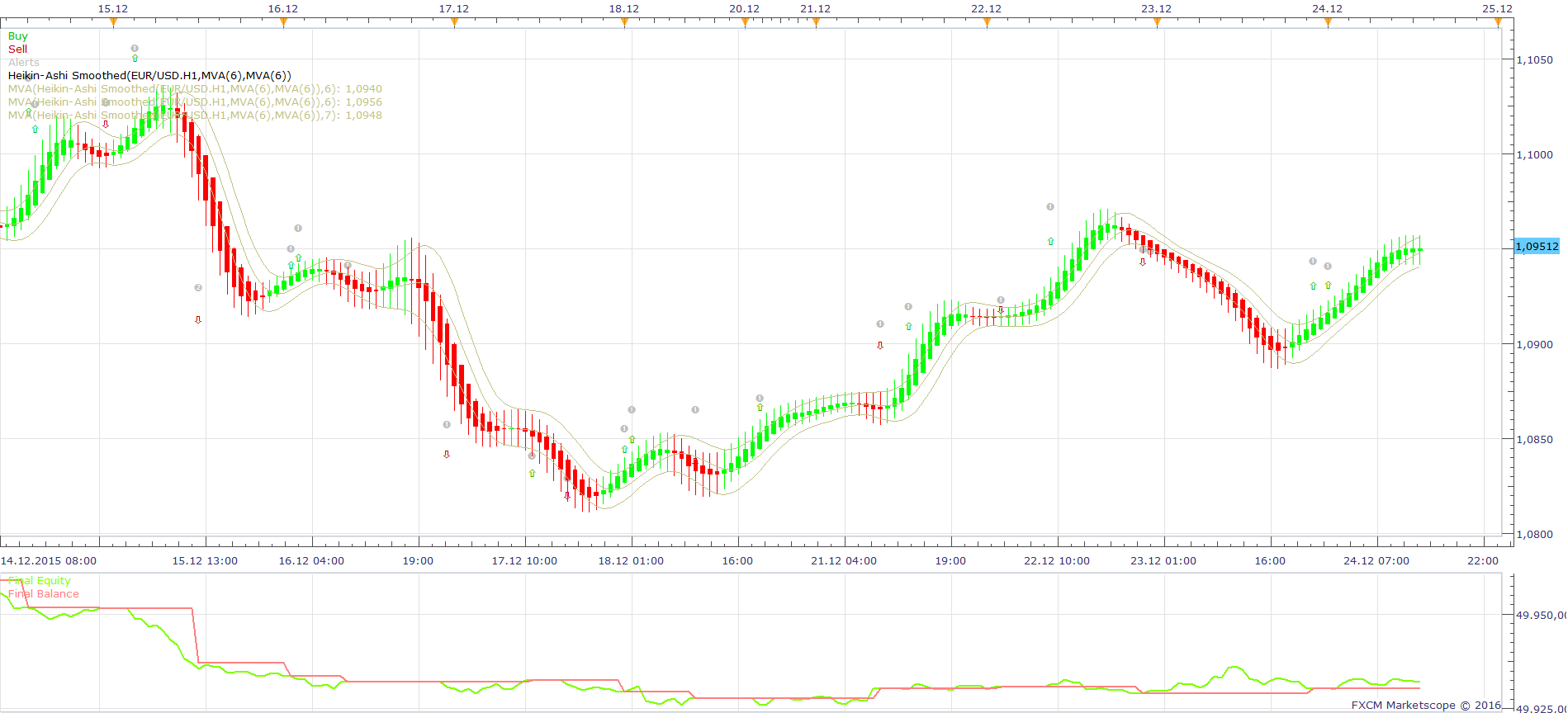This screenshot has width=1568, height=713.
Task: Click the 1,1000 price axis label
Action: tap(1535, 155)
